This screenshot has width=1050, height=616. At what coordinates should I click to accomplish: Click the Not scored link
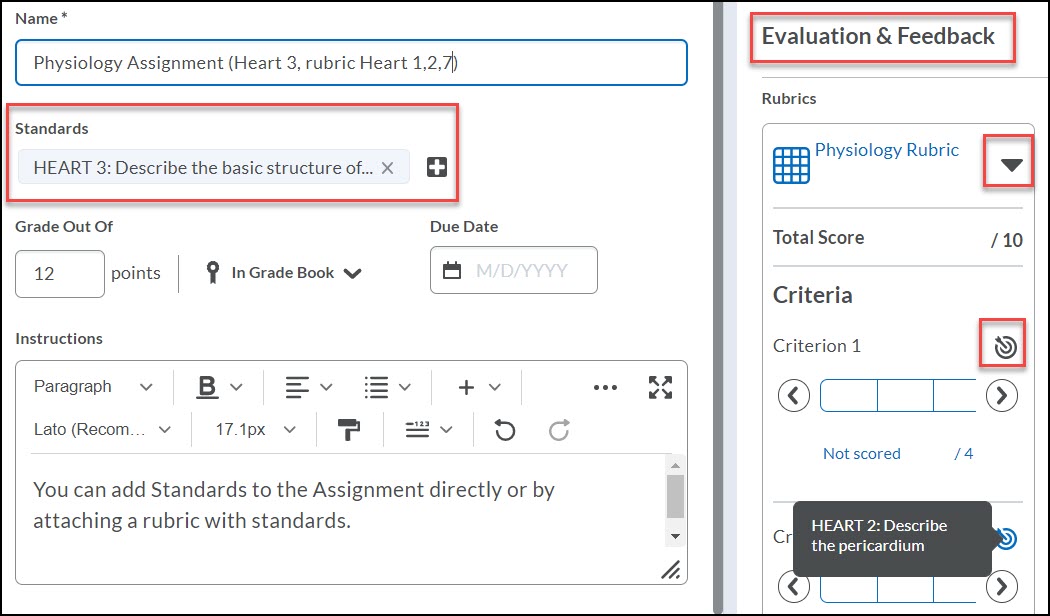[862, 453]
